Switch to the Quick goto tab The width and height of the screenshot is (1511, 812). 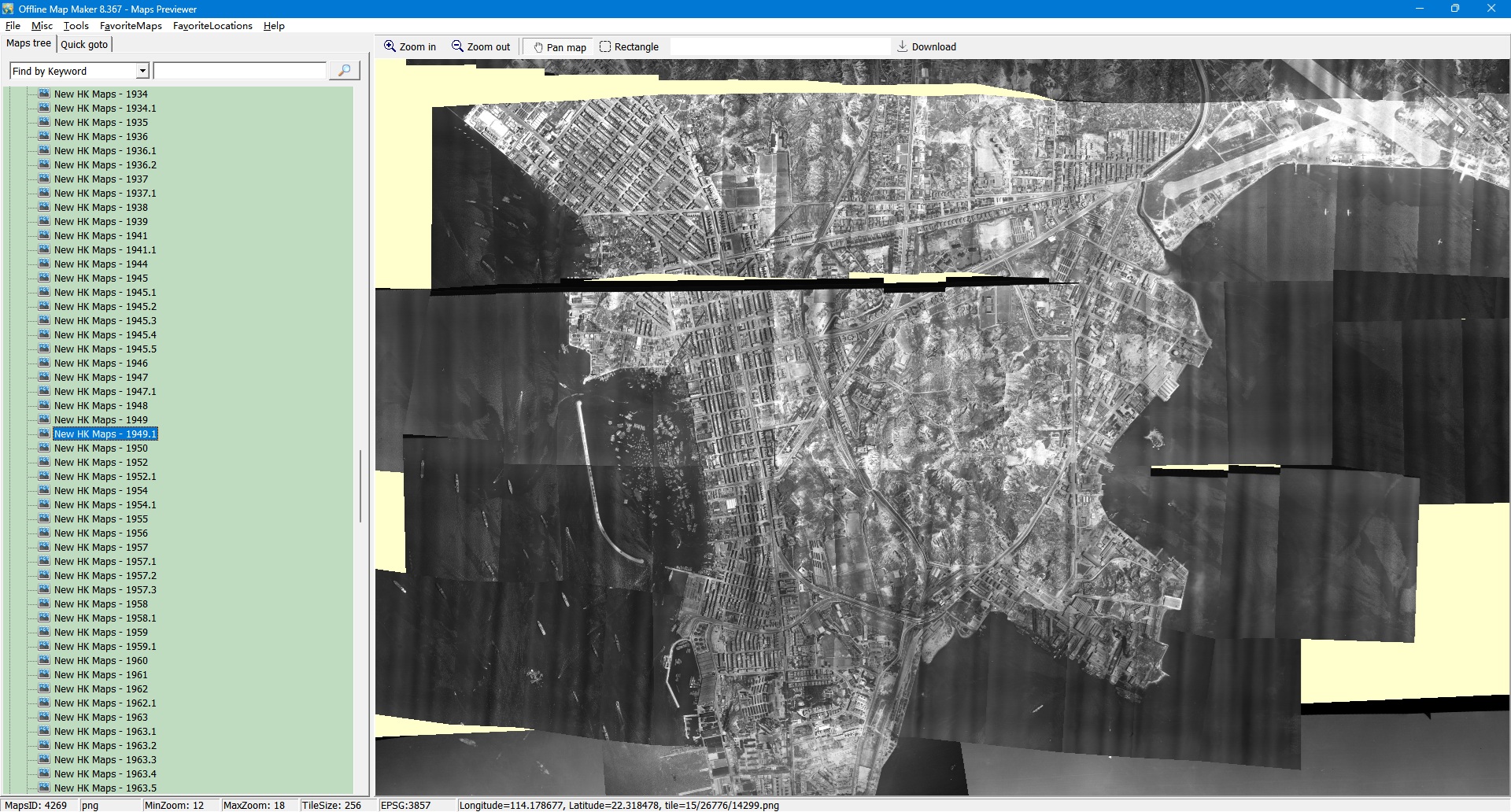(84, 44)
